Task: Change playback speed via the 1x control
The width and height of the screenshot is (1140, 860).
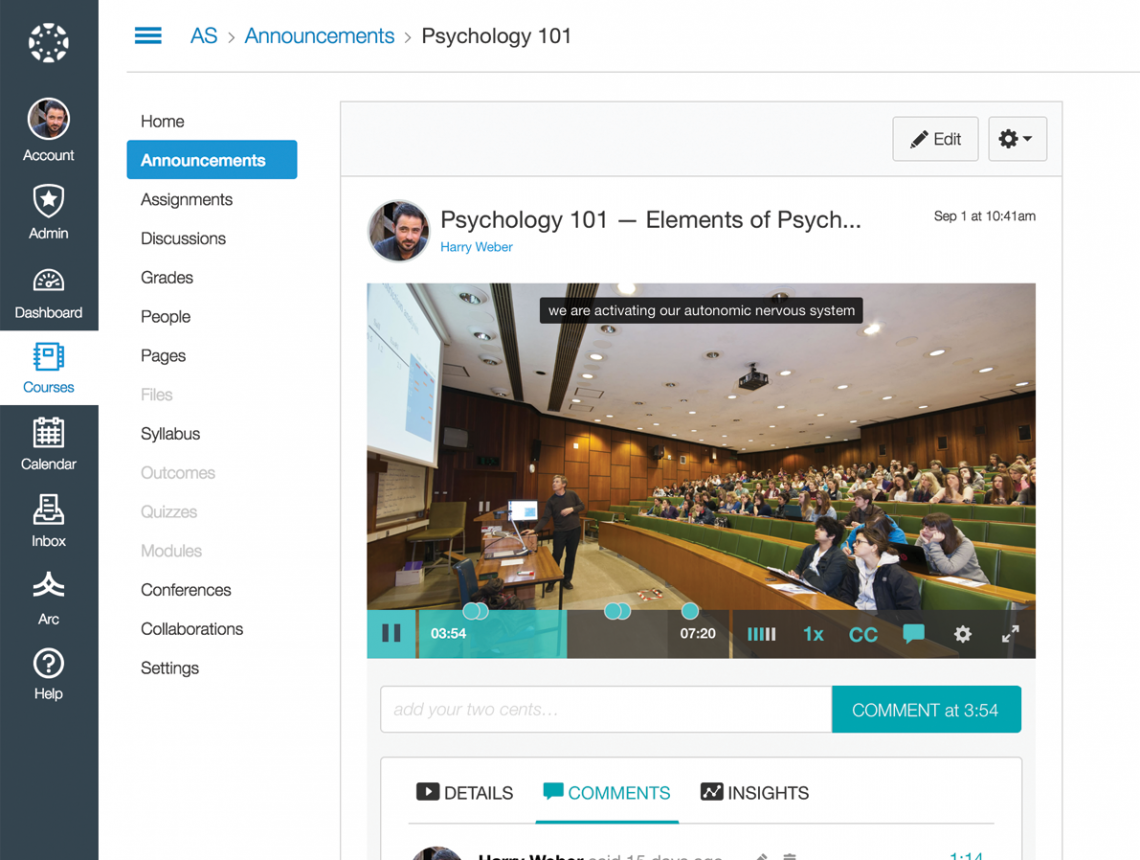Action: (813, 634)
